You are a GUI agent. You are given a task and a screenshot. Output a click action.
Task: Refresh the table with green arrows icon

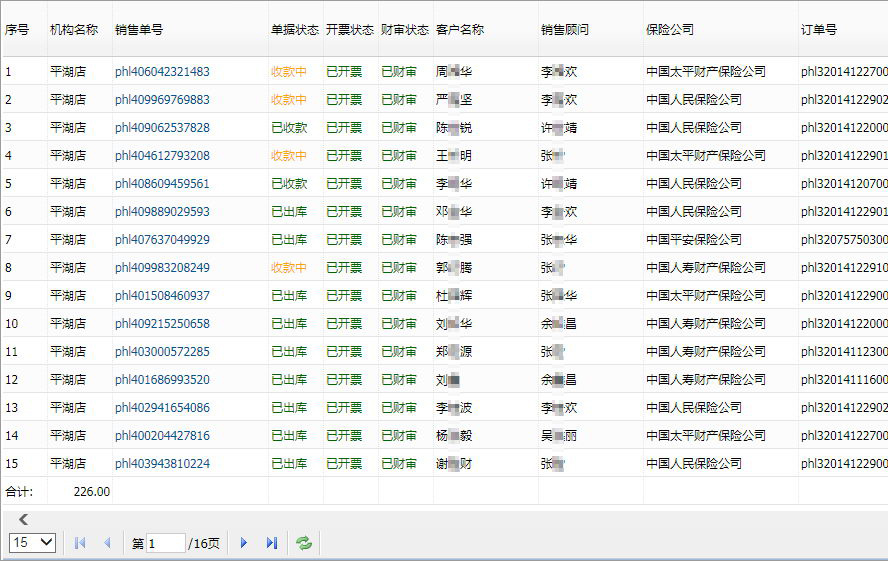[303, 543]
